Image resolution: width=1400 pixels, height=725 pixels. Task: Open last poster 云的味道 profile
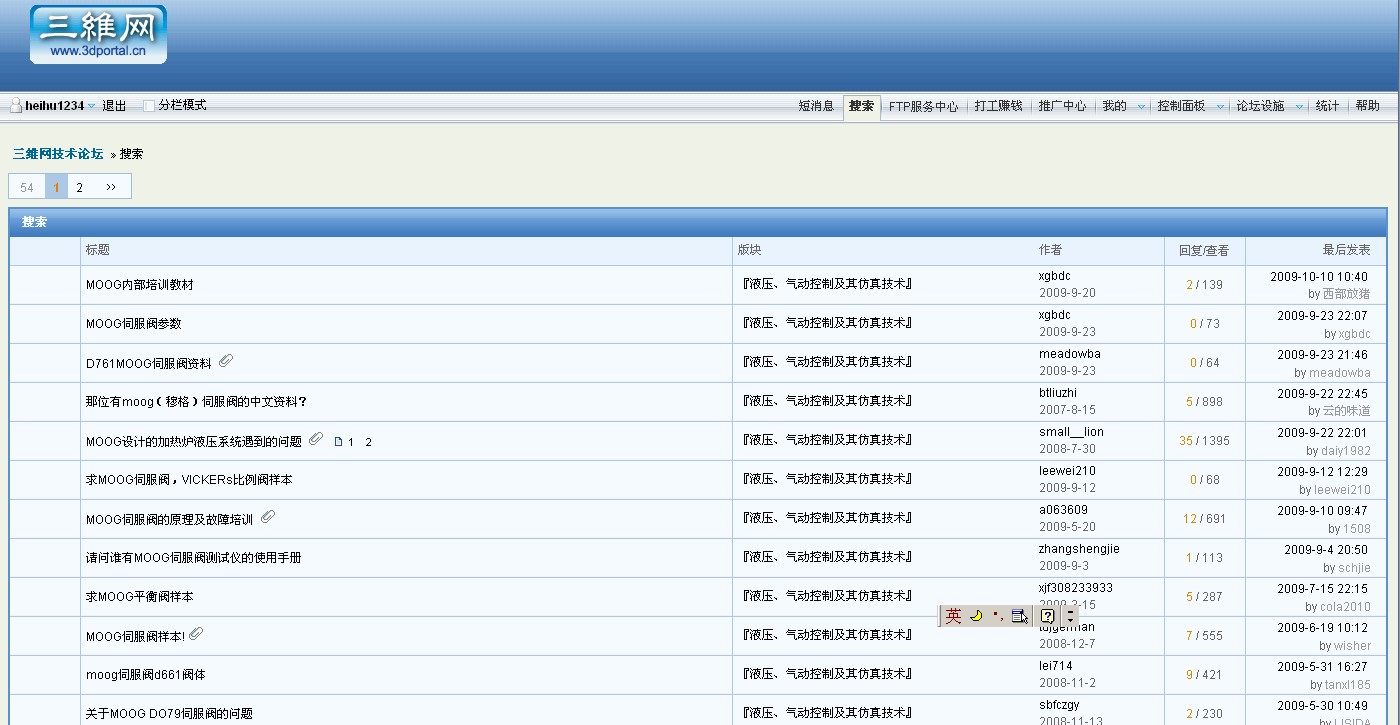coord(1347,411)
